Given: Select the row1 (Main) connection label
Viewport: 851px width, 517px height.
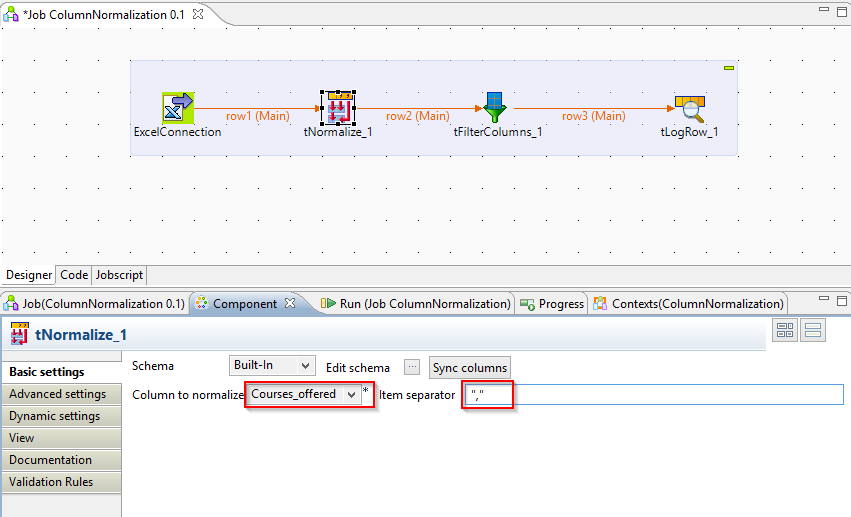Looking at the screenshot, I should [x=258, y=116].
